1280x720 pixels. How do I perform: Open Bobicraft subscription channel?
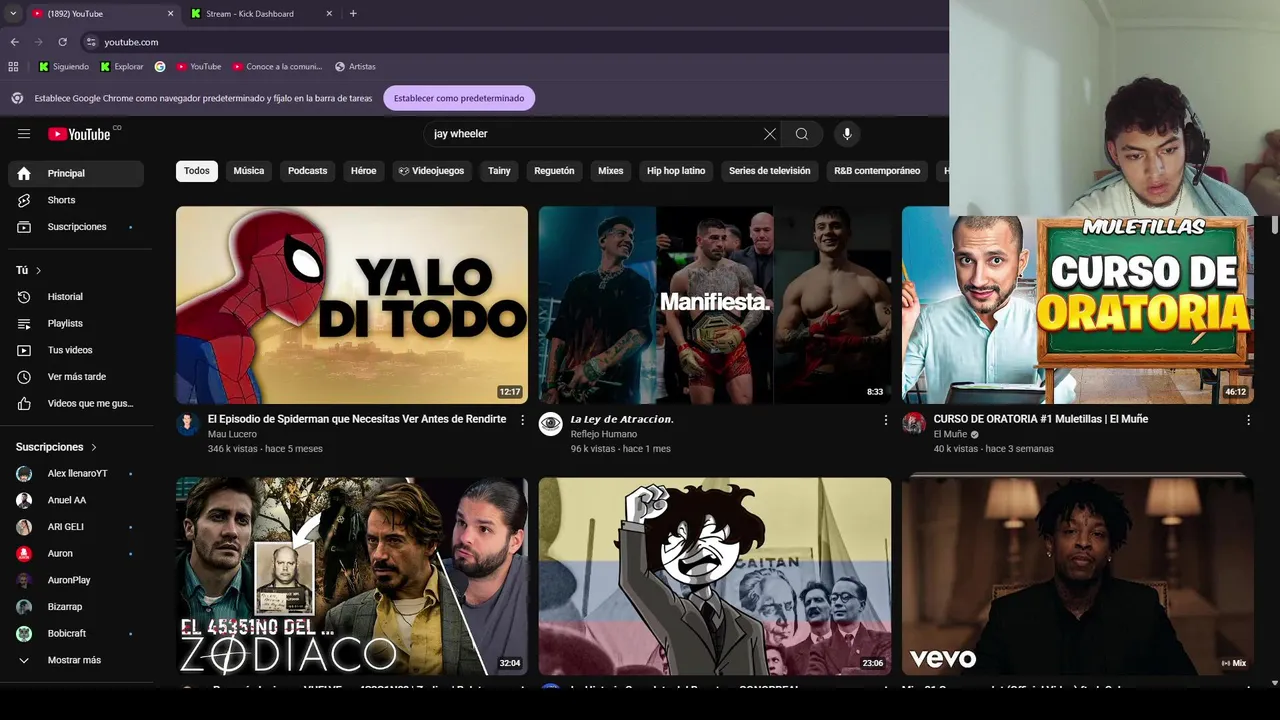[x=76, y=634]
